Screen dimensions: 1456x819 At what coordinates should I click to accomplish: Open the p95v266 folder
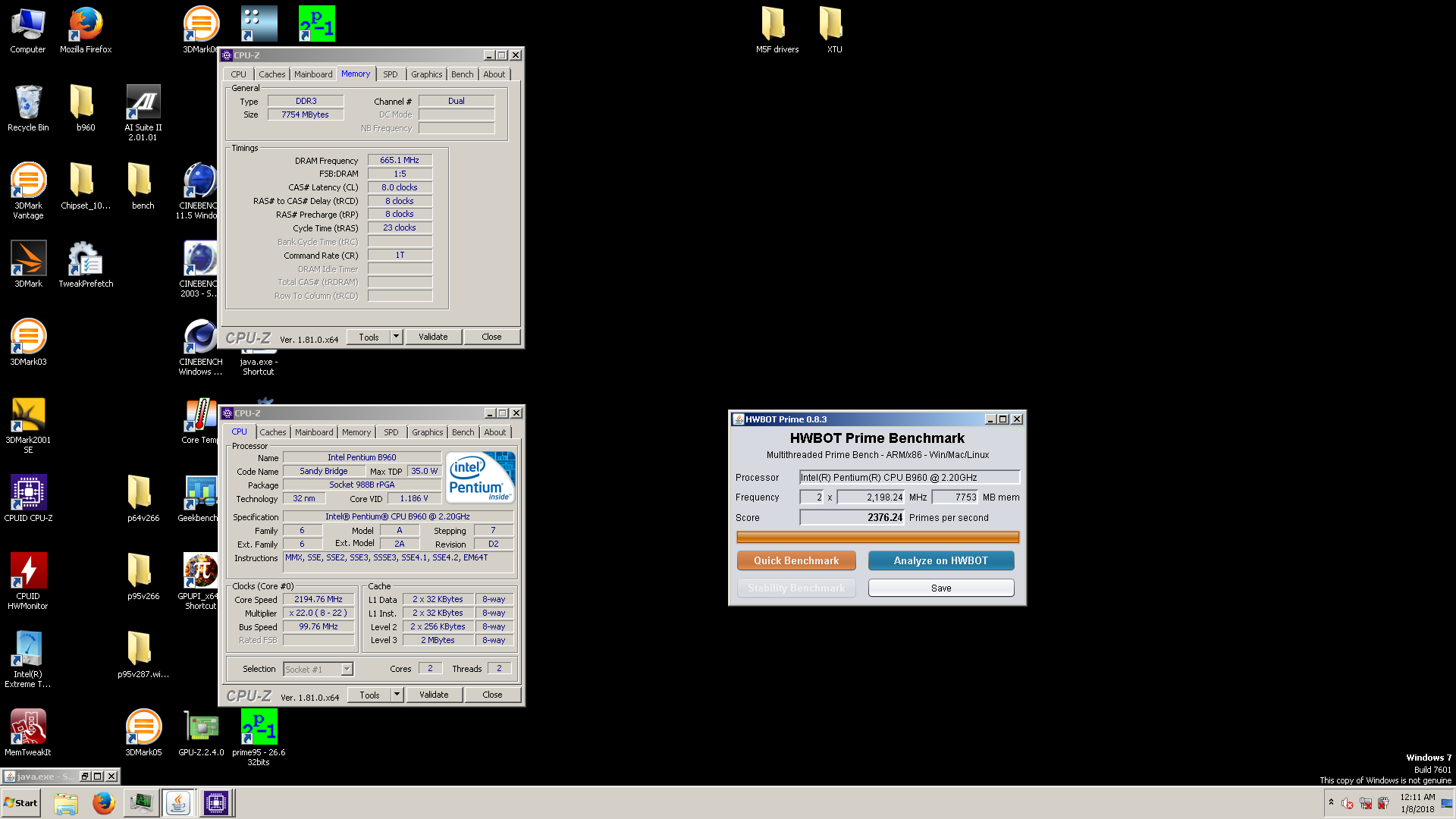143,577
